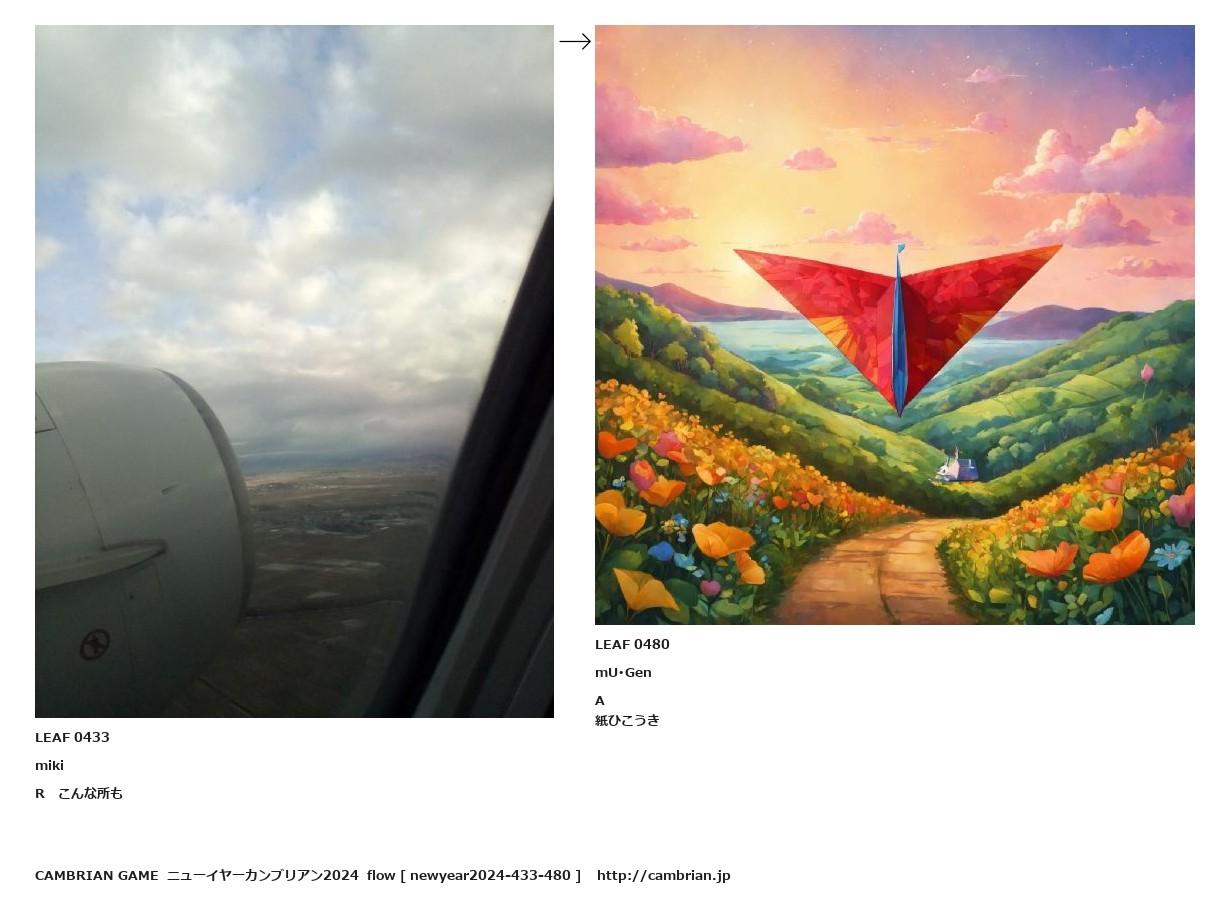This screenshot has width=1230, height=900.
Task: Select author name mU·Gen
Action: (623, 672)
